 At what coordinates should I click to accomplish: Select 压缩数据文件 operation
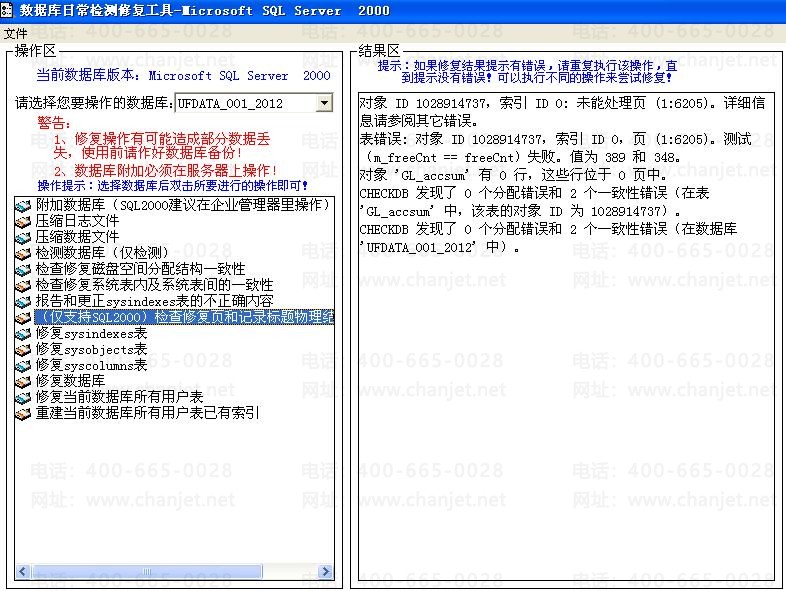77,237
